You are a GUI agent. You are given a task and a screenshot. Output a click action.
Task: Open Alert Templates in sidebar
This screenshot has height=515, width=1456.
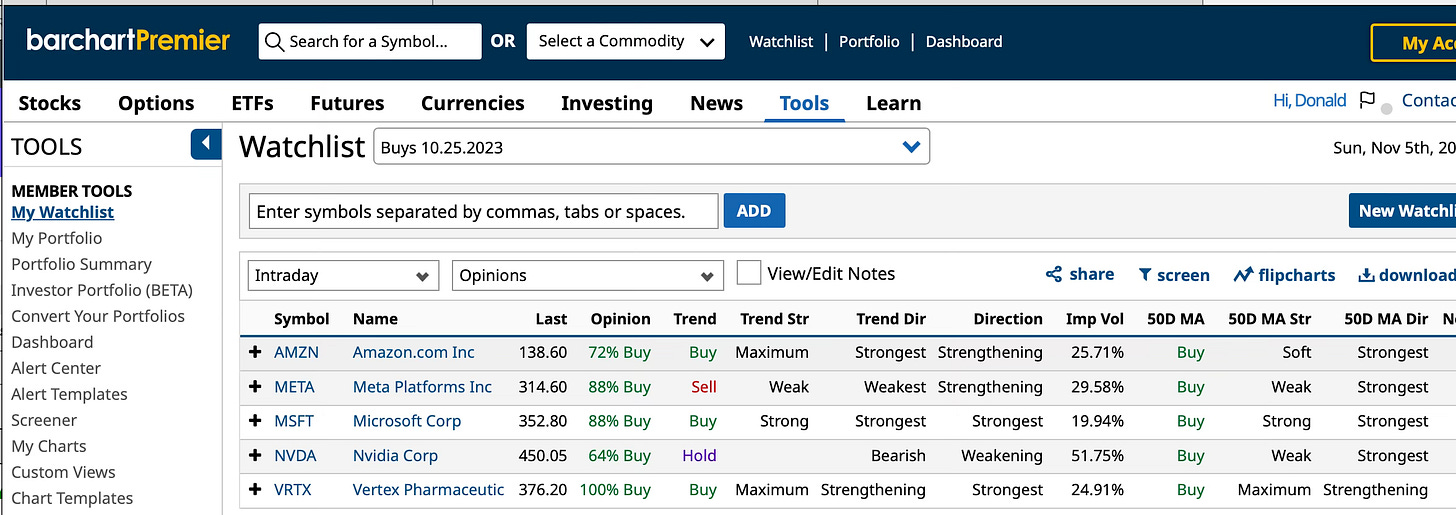pyautogui.click(x=69, y=394)
